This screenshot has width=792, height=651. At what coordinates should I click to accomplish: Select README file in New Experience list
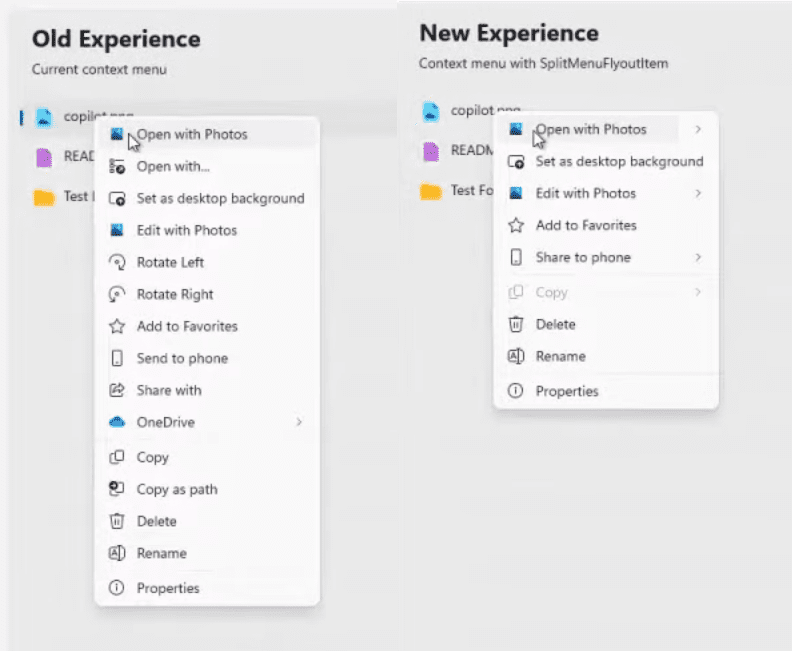click(x=457, y=151)
